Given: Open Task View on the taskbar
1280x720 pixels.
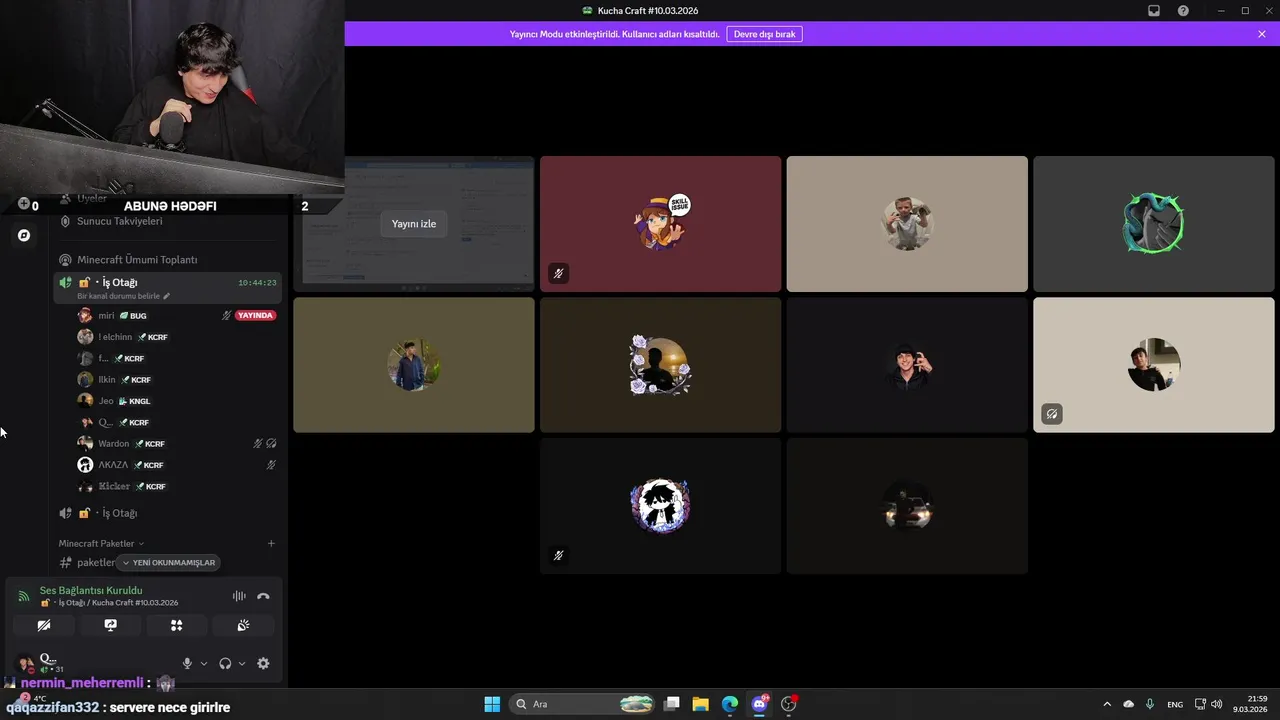Looking at the screenshot, I should click(672, 704).
